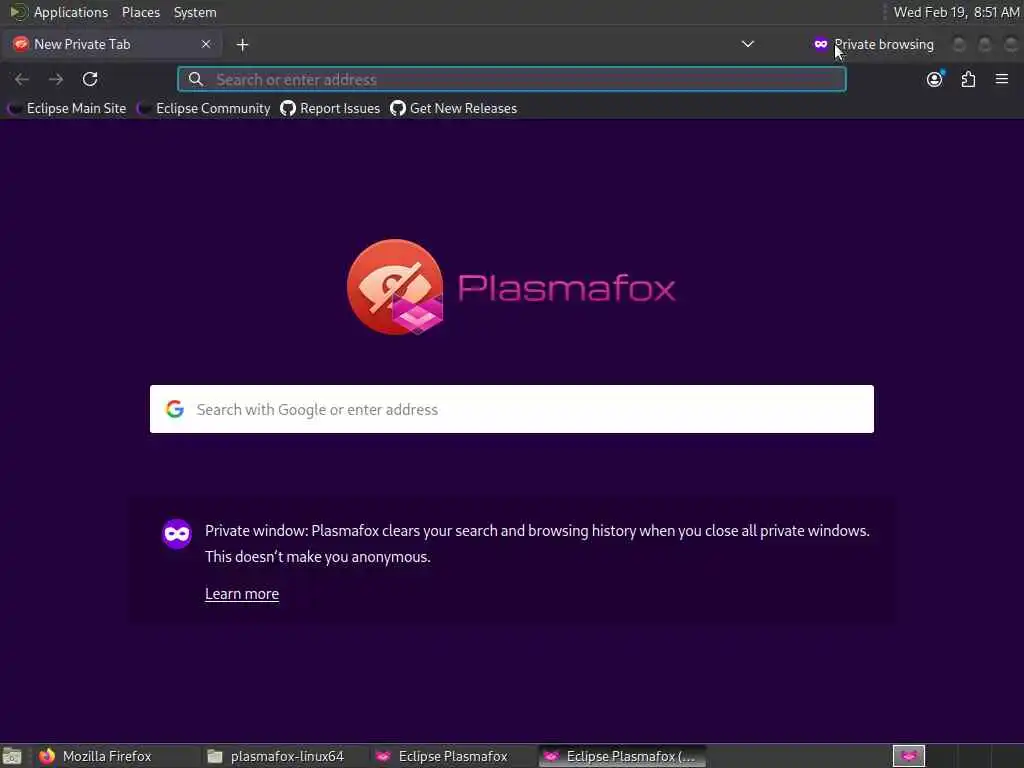Open the account profile icon
1024x768 pixels.
(935, 79)
